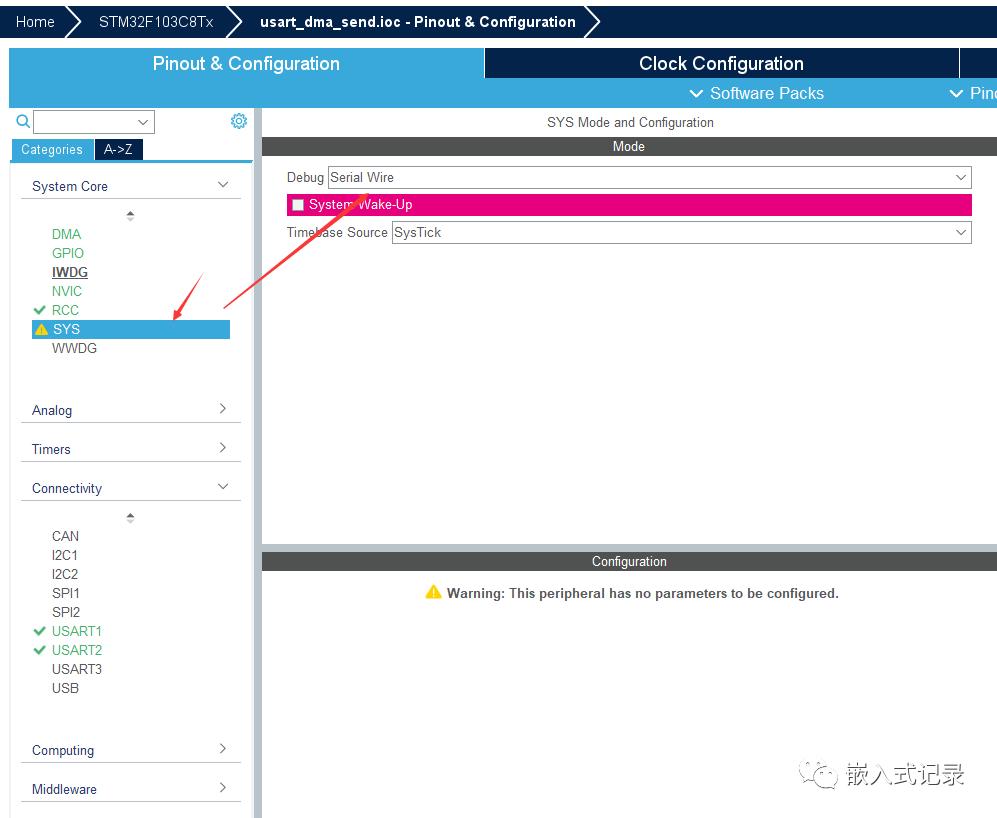Screen dimensions: 997x818
Task: Select the Categories view tab
Action: [52, 149]
